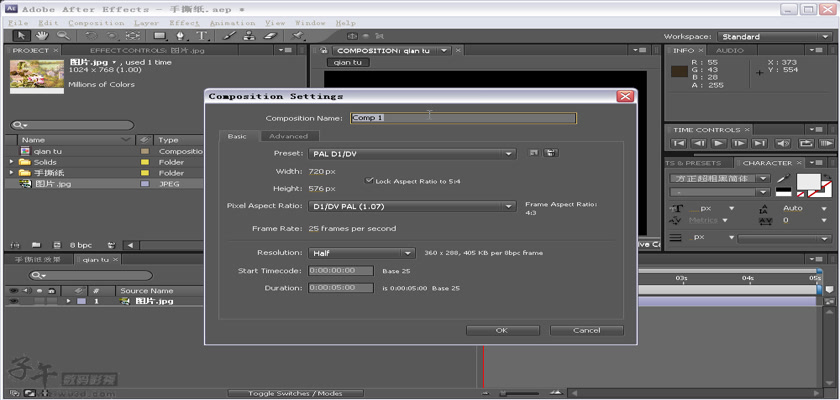The width and height of the screenshot is (840, 400).
Task: Click the delete preset icon beside Preset
Action: tap(551, 153)
